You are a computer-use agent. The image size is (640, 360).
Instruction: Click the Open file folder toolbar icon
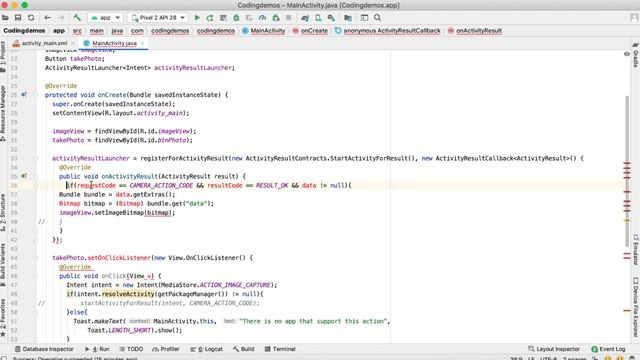(x=5, y=18)
